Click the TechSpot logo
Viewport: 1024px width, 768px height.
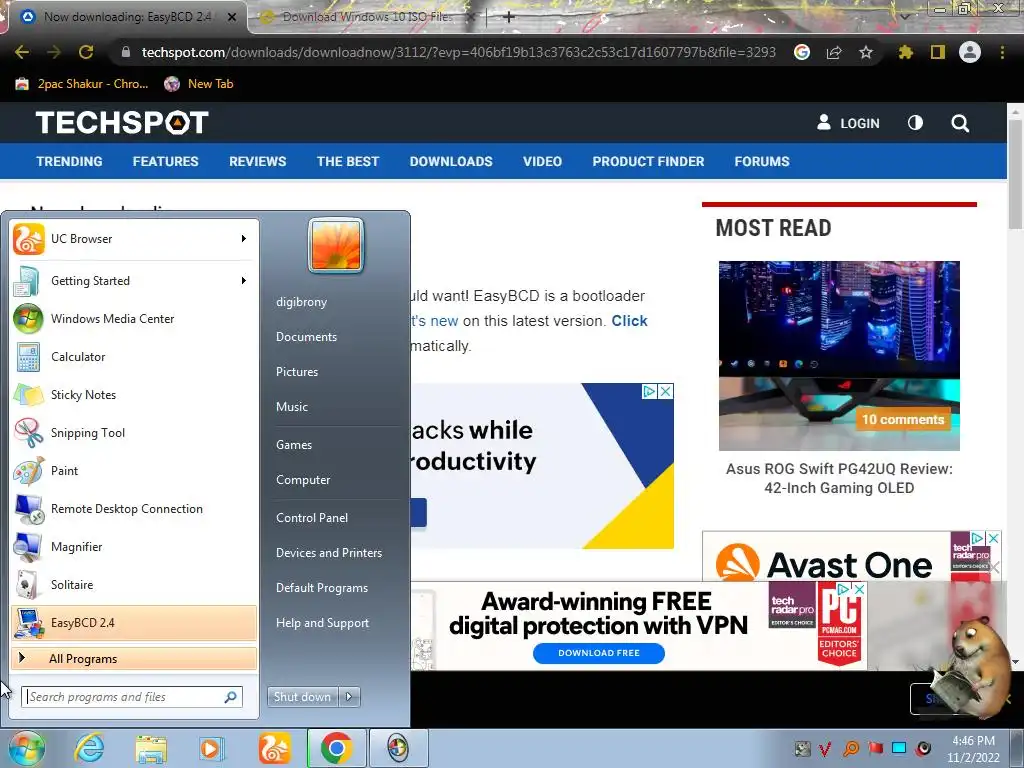122,123
